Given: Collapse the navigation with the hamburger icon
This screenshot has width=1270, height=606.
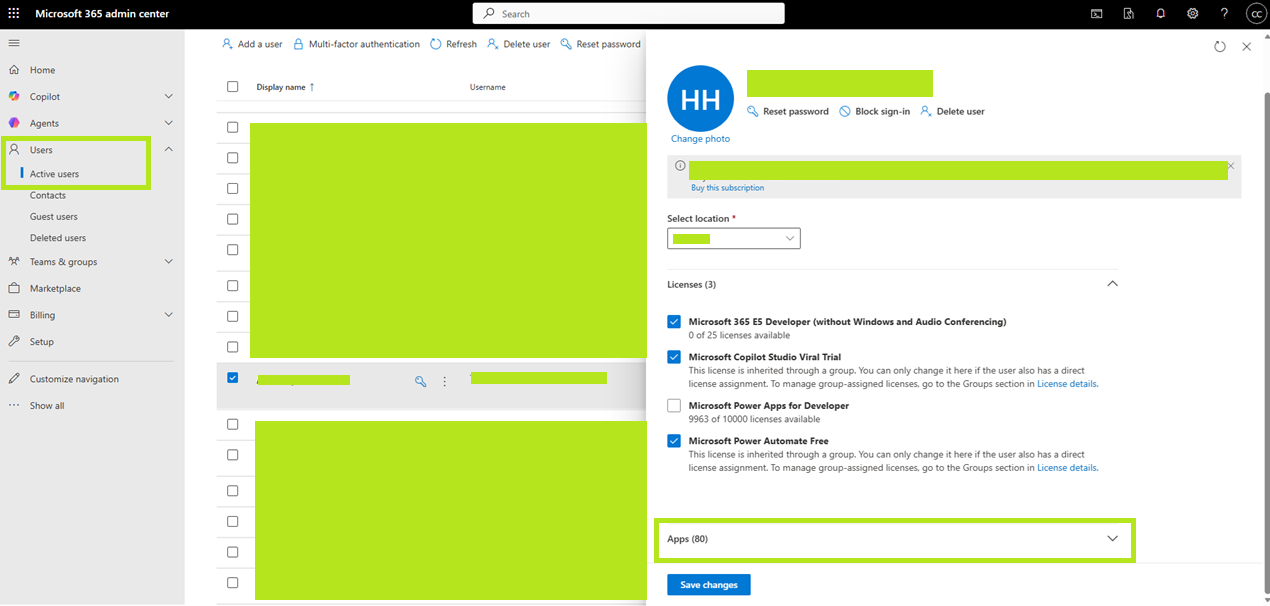Looking at the screenshot, I should [x=14, y=43].
